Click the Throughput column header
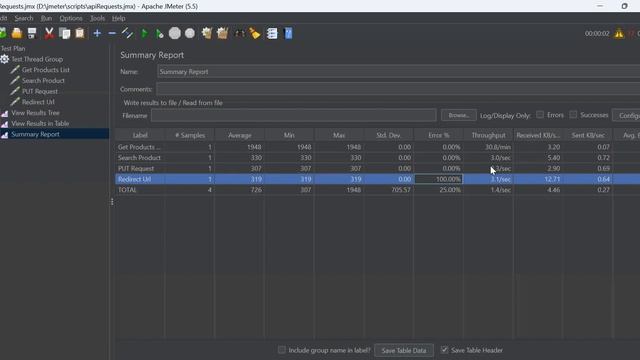Image resolution: width=640 pixels, height=360 pixels. pos(489,135)
